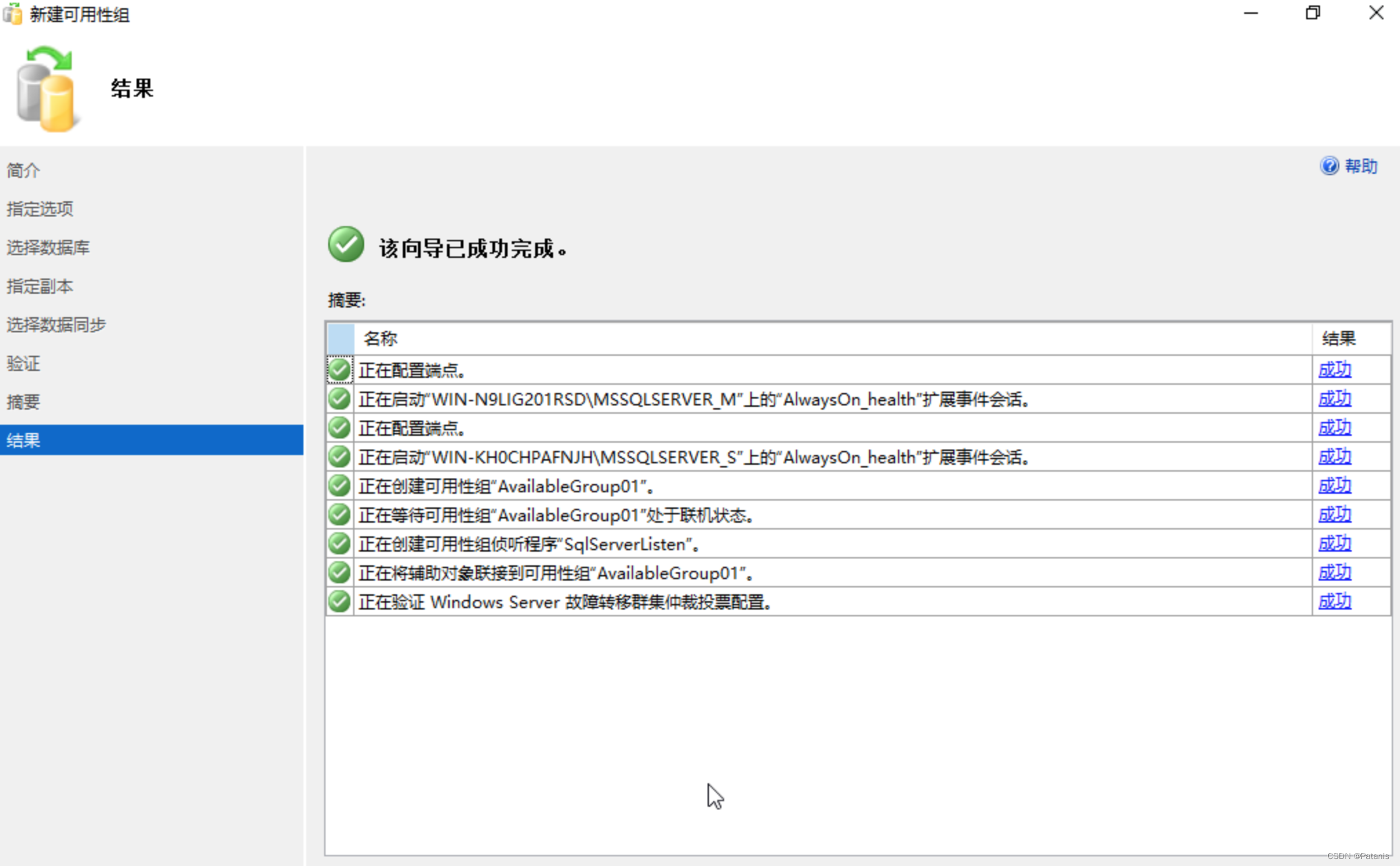
Task: Go to the 指定副本 wizard step
Action: point(40,286)
